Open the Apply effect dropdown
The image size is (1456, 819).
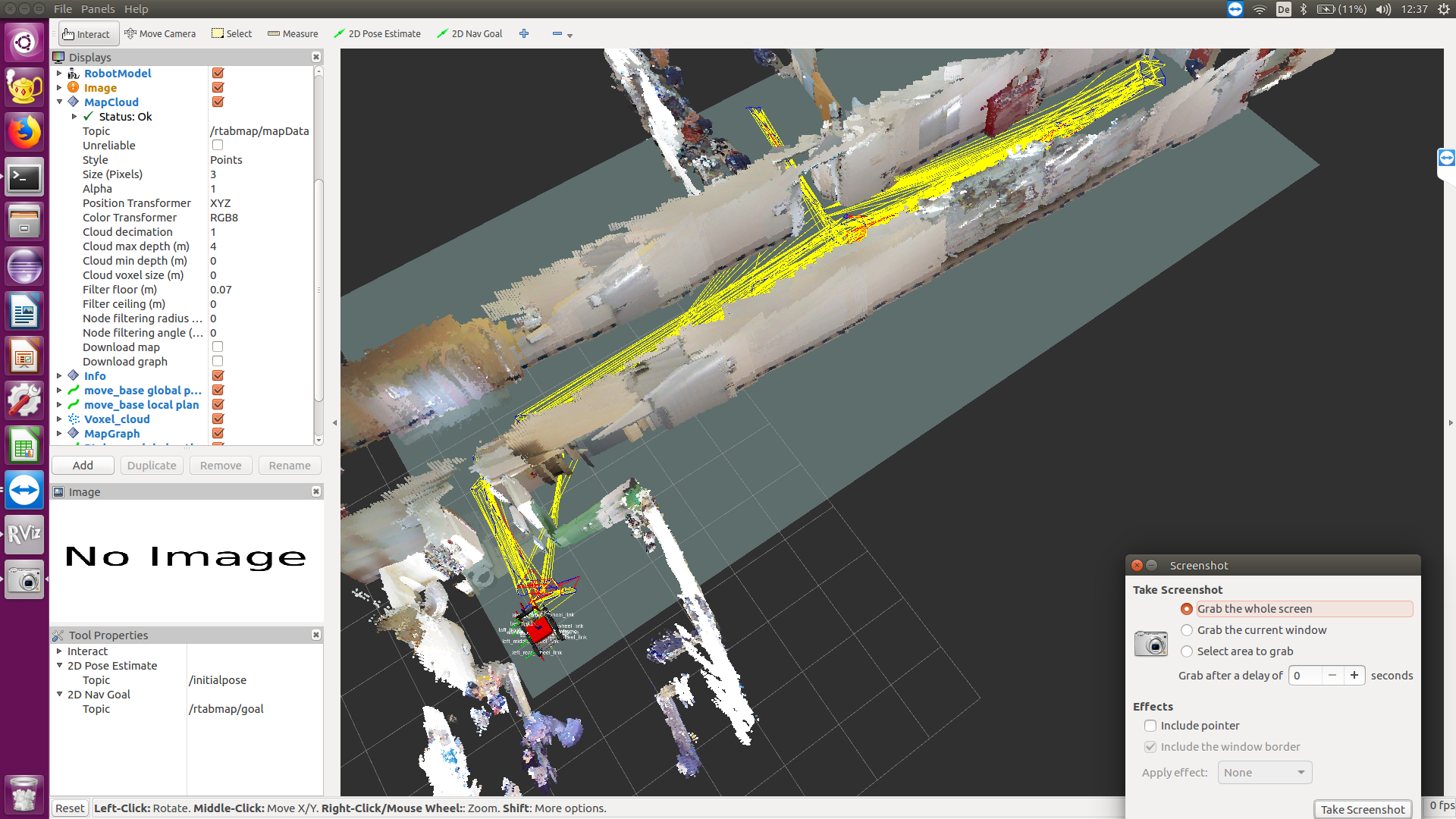point(1264,773)
